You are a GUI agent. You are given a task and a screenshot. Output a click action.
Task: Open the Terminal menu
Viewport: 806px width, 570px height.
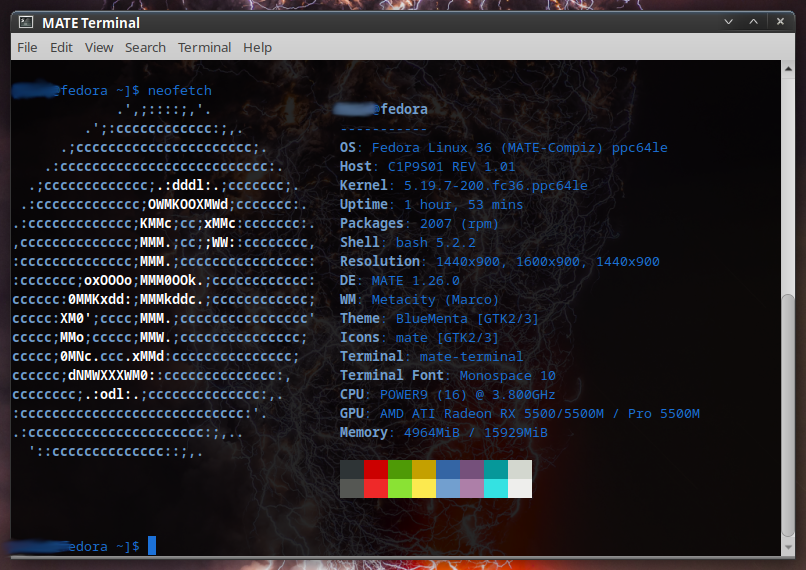point(205,47)
